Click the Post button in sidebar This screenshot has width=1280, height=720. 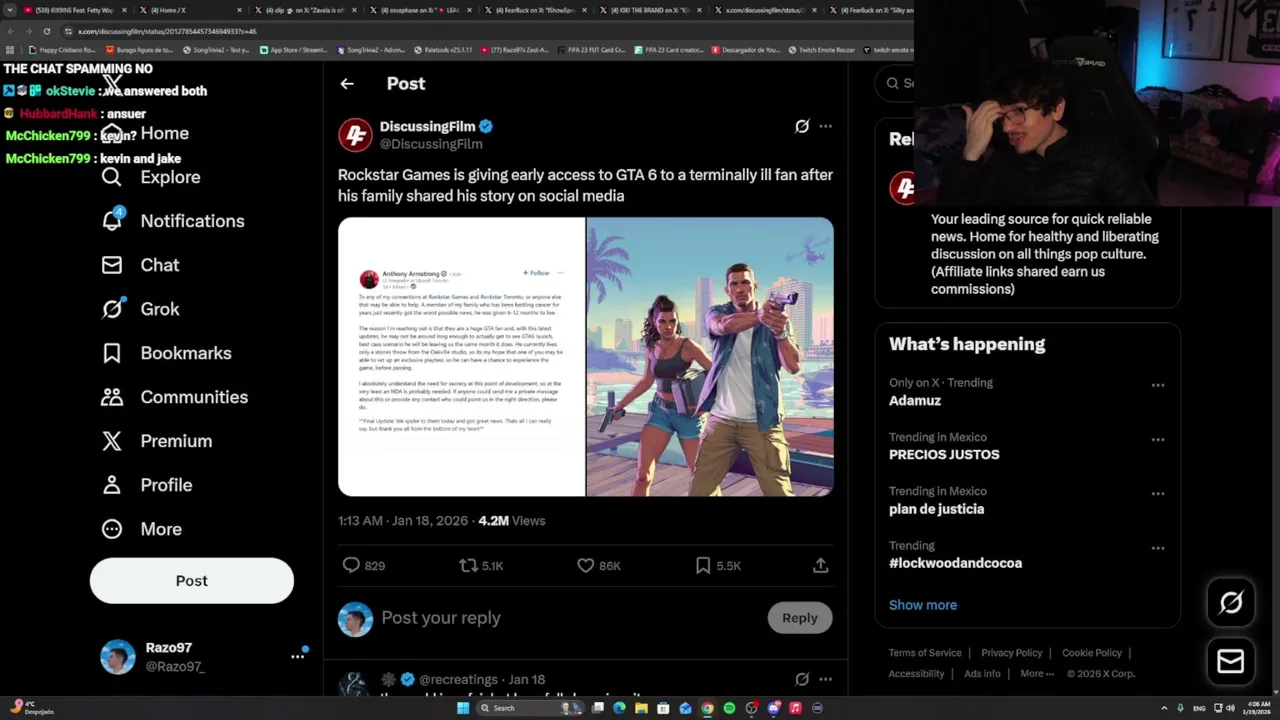point(192,581)
